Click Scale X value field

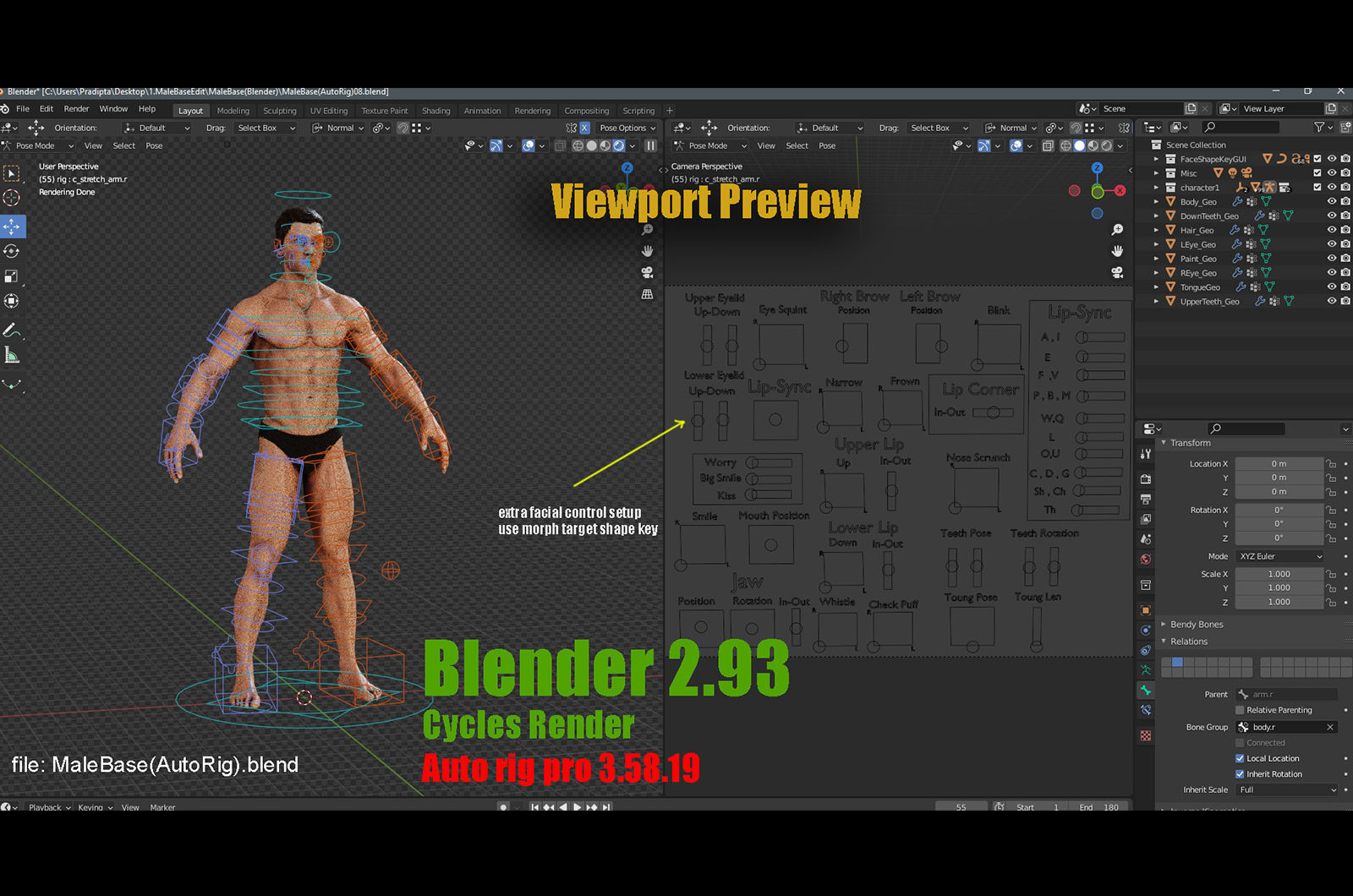point(1279,574)
